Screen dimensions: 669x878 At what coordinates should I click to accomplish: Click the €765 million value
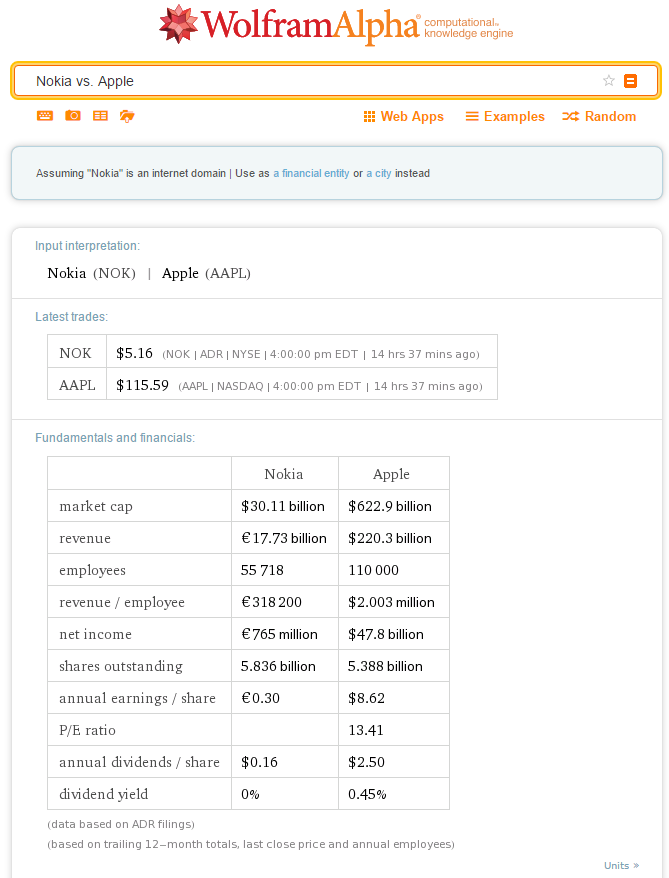(x=279, y=634)
